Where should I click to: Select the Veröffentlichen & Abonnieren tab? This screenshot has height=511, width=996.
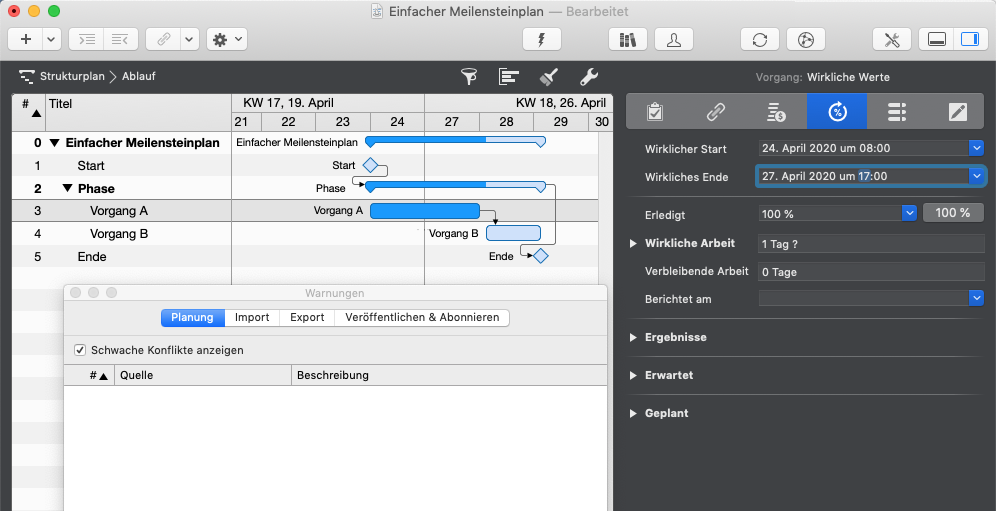coord(422,317)
